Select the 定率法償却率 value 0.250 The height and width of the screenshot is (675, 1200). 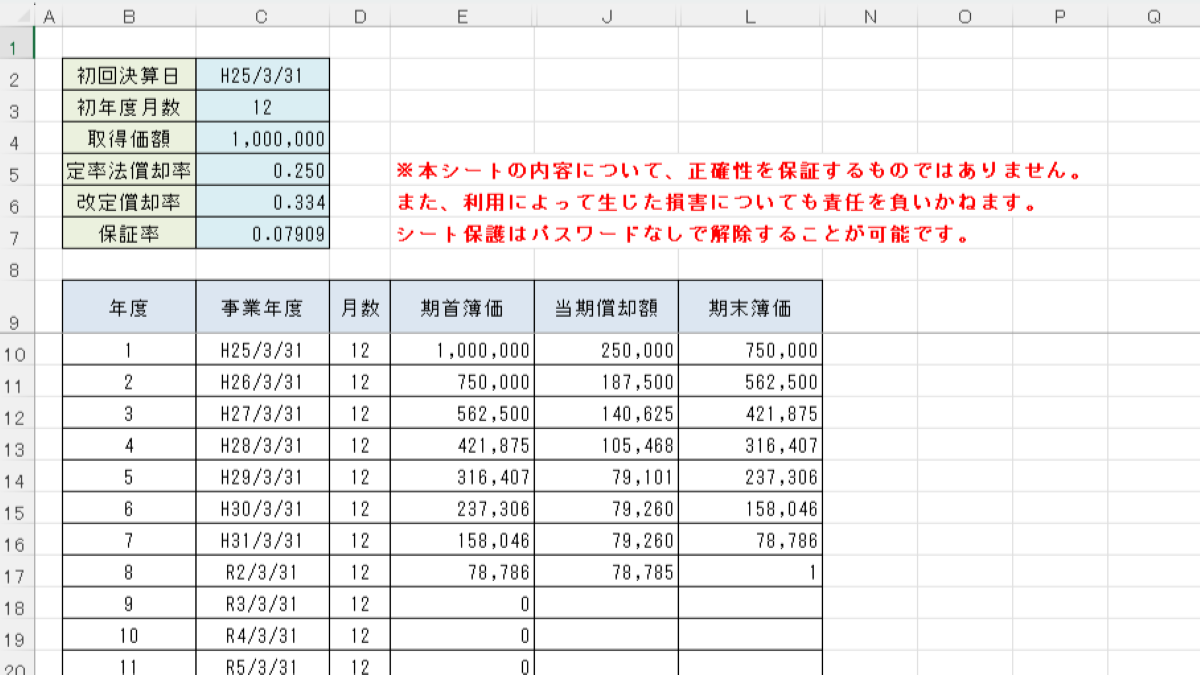(x=262, y=170)
